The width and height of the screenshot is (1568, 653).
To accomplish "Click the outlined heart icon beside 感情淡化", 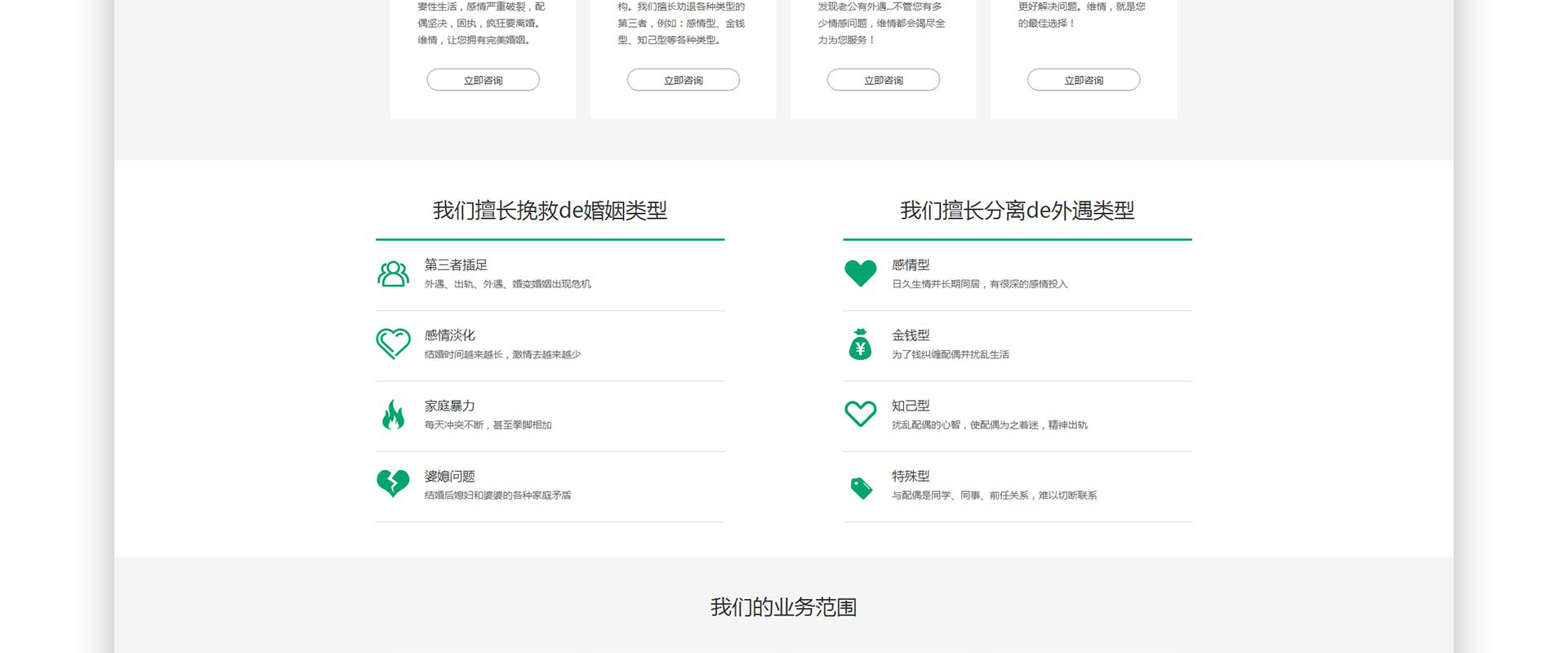I will [x=393, y=344].
